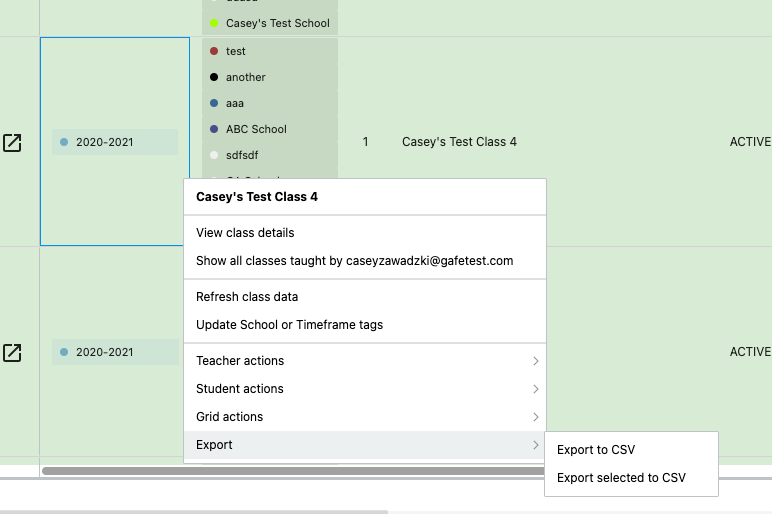The height and width of the screenshot is (514, 772).
Task: Click the red color dot beside 'test' tag
Action: tap(214, 51)
